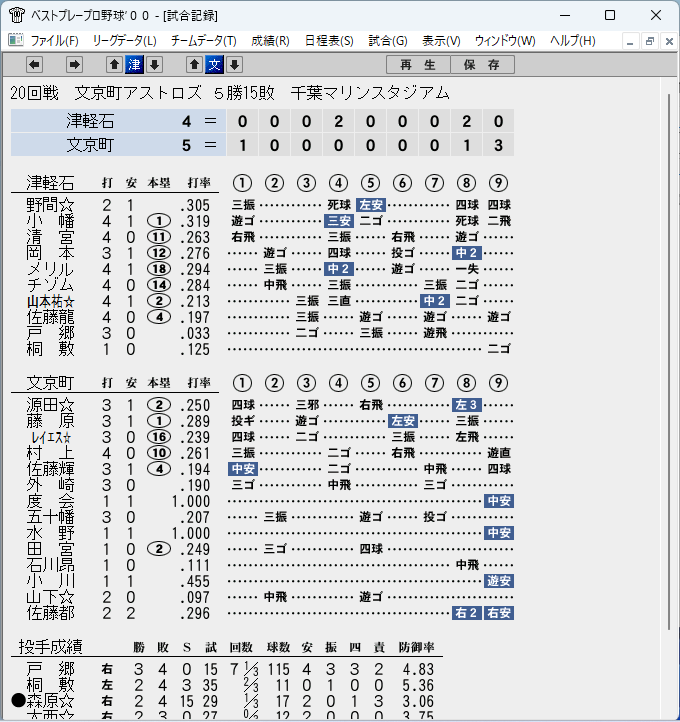Click the down arrow right of 津
Screen dimensions: 680x722
(155, 65)
